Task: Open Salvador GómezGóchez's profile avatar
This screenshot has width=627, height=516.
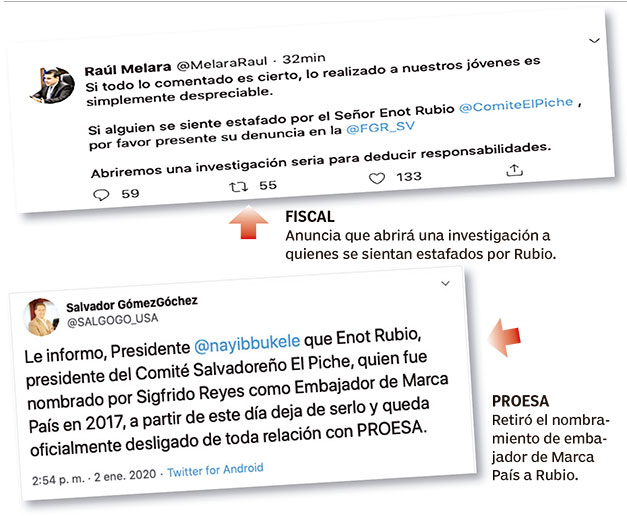Action: pos(41,317)
